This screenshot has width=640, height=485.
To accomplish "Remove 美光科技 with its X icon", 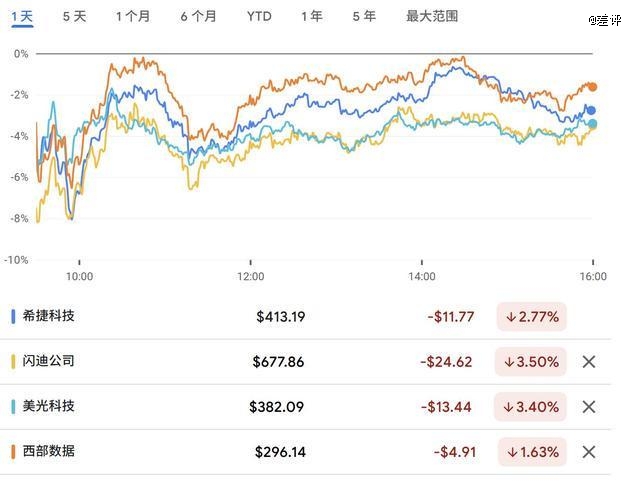I will click(x=589, y=406).
